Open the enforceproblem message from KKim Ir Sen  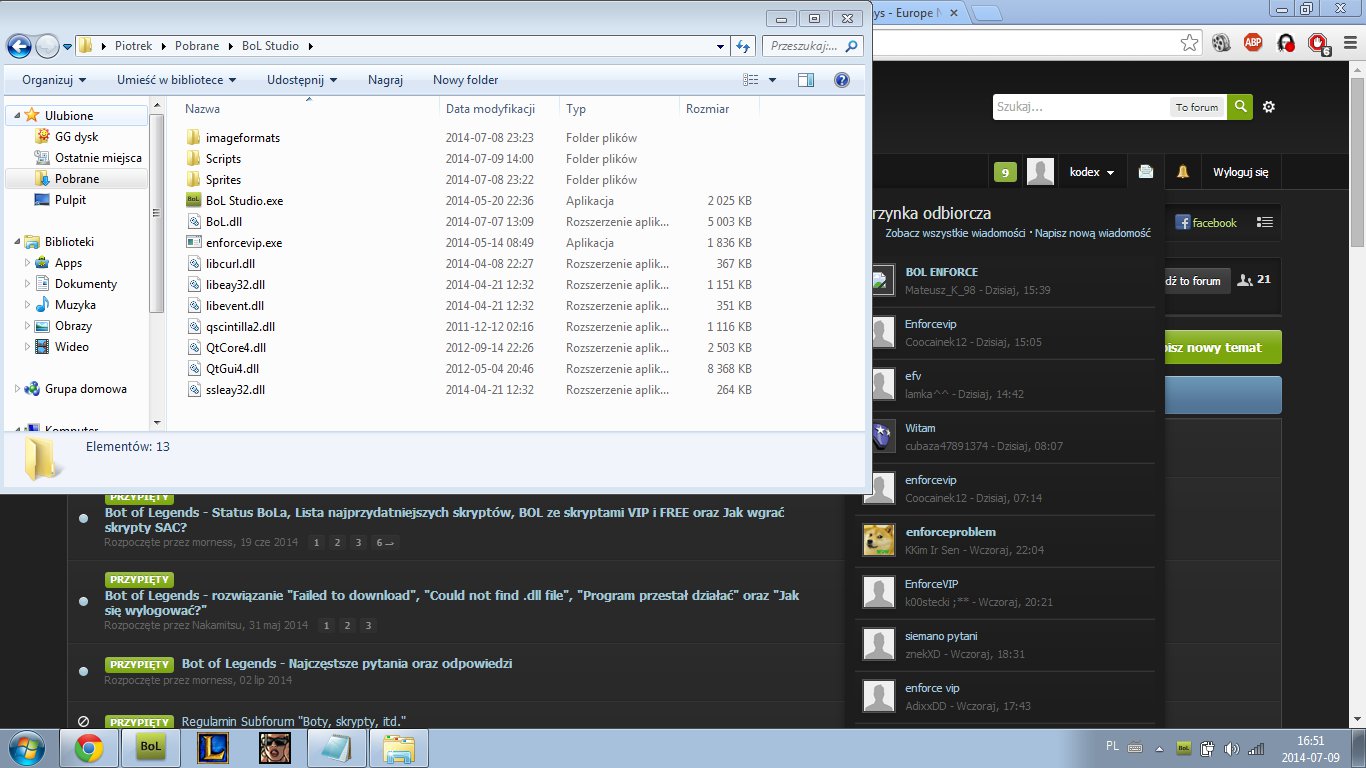click(950, 532)
